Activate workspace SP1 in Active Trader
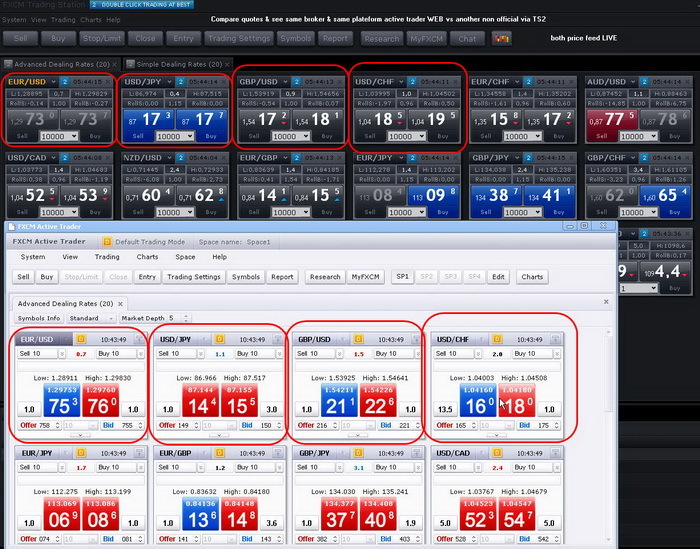 [x=403, y=277]
